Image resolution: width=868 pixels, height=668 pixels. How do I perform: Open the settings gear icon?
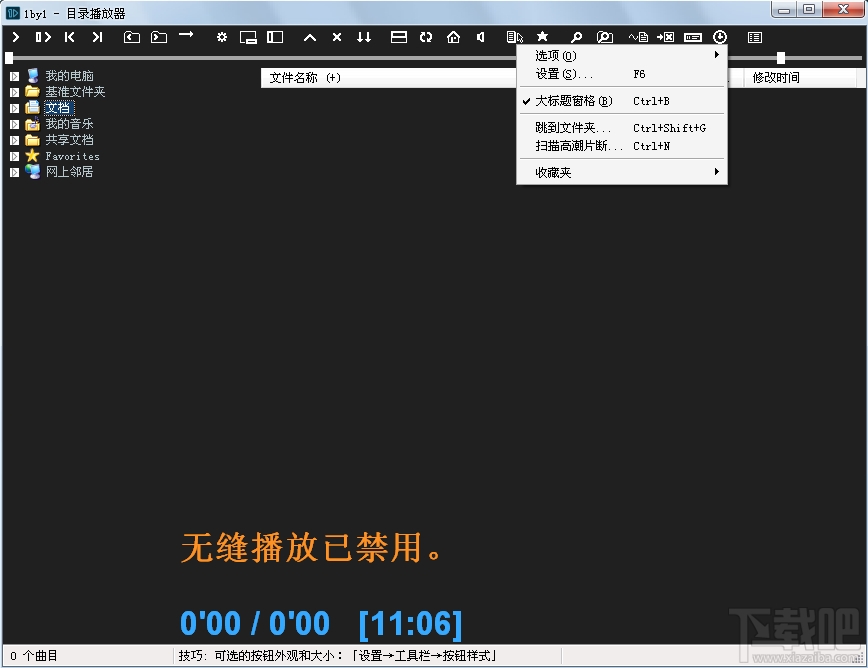(x=221, y=37)
